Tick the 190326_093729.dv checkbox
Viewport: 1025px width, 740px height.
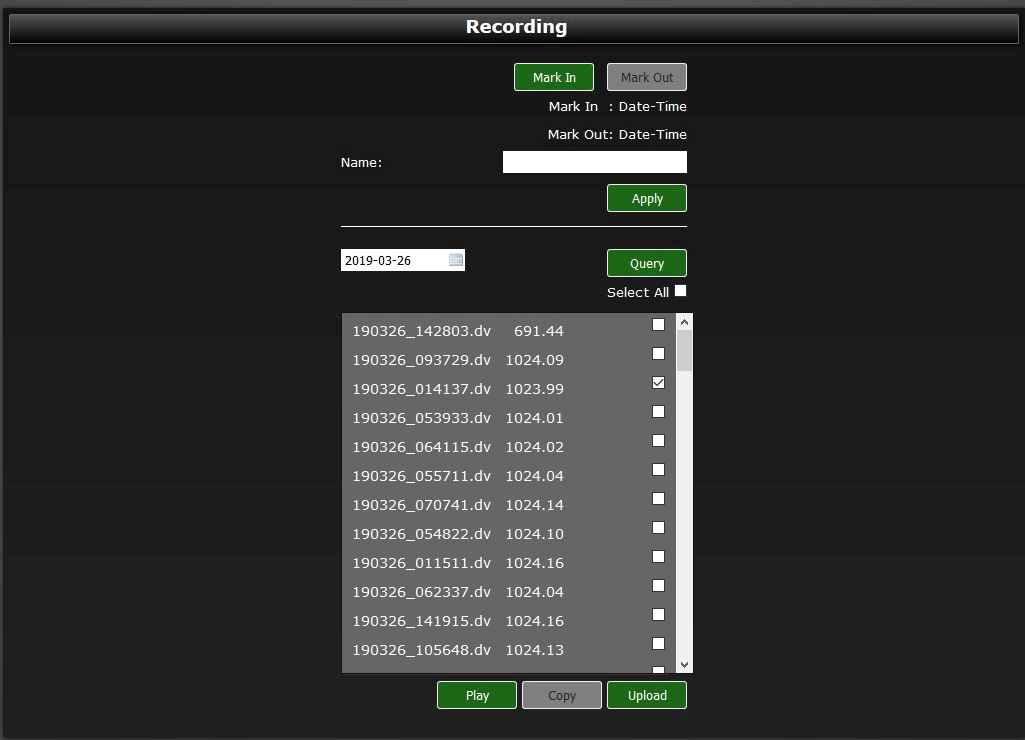point(658,353)
